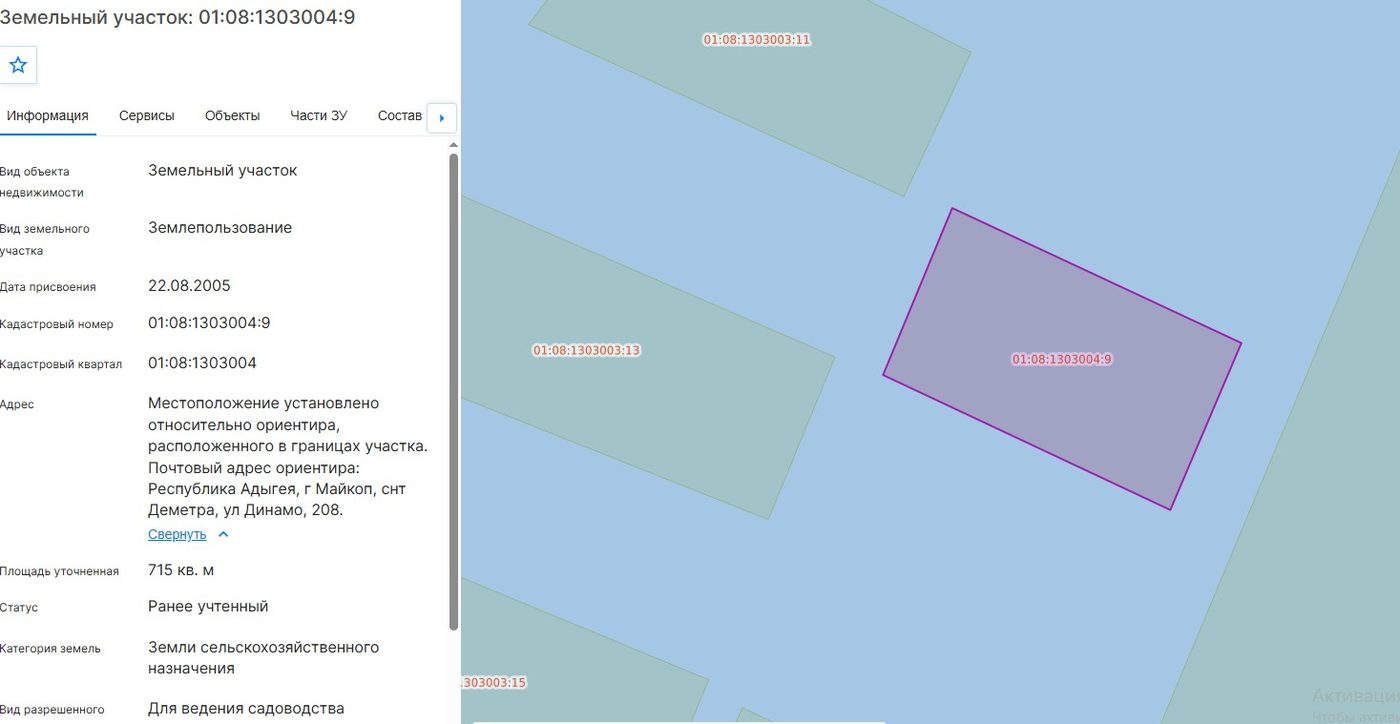Click the cadastral number value 01:08:1303004:9
Viewport: 1400px width, 724px height.
(209, 323)
